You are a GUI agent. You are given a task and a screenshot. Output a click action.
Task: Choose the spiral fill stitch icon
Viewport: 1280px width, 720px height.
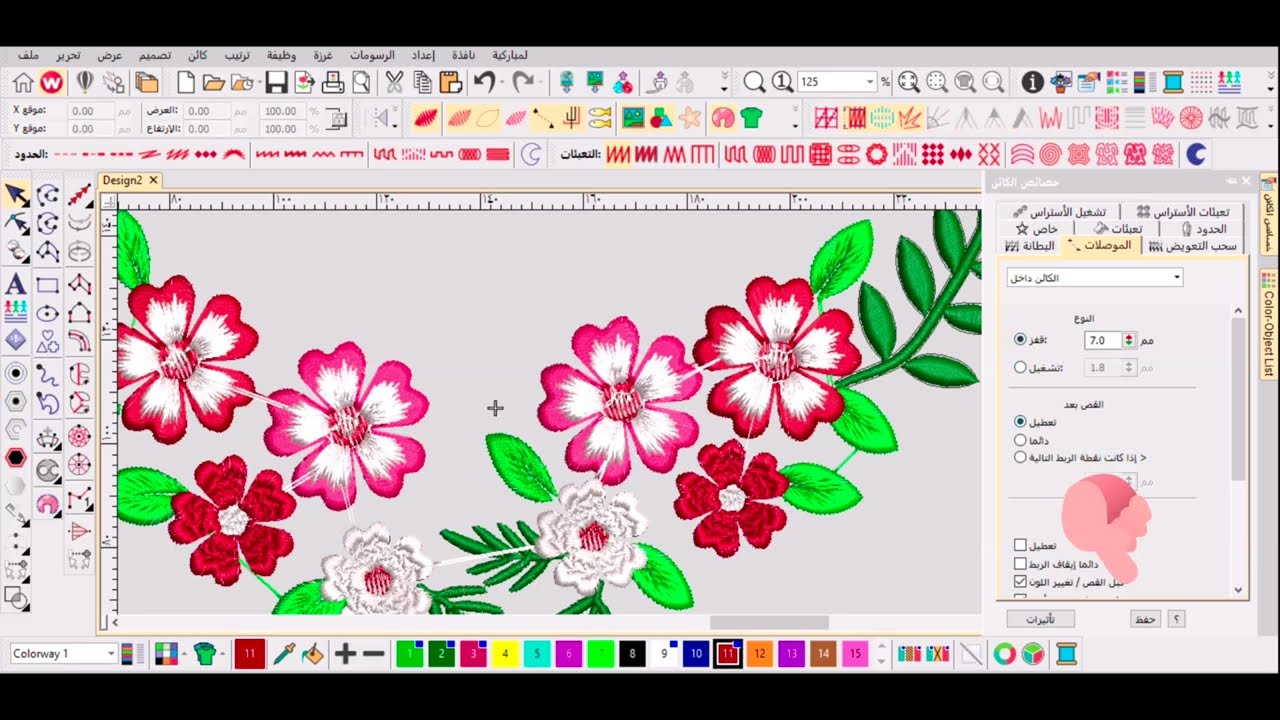point(1049,154)
